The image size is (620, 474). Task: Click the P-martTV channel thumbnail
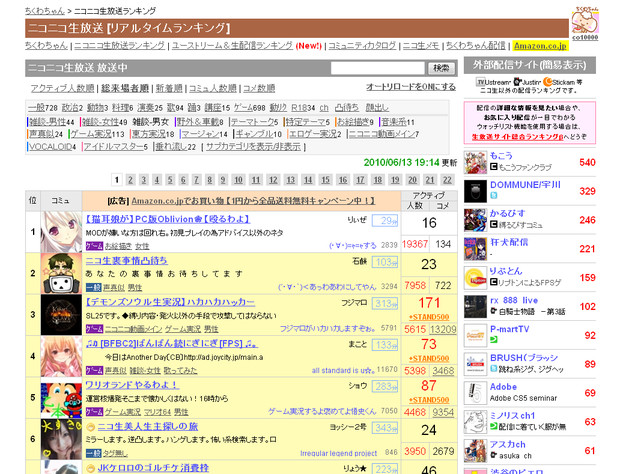(475, 336)
